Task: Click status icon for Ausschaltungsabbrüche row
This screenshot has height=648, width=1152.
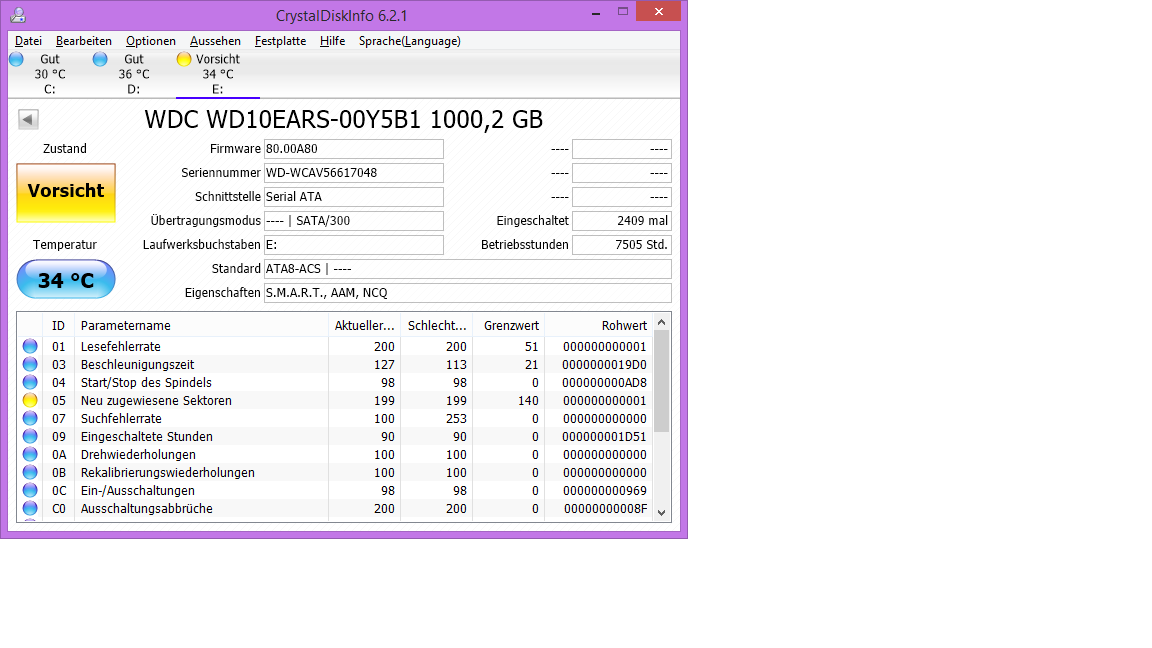Action: [x=30, y=508]
